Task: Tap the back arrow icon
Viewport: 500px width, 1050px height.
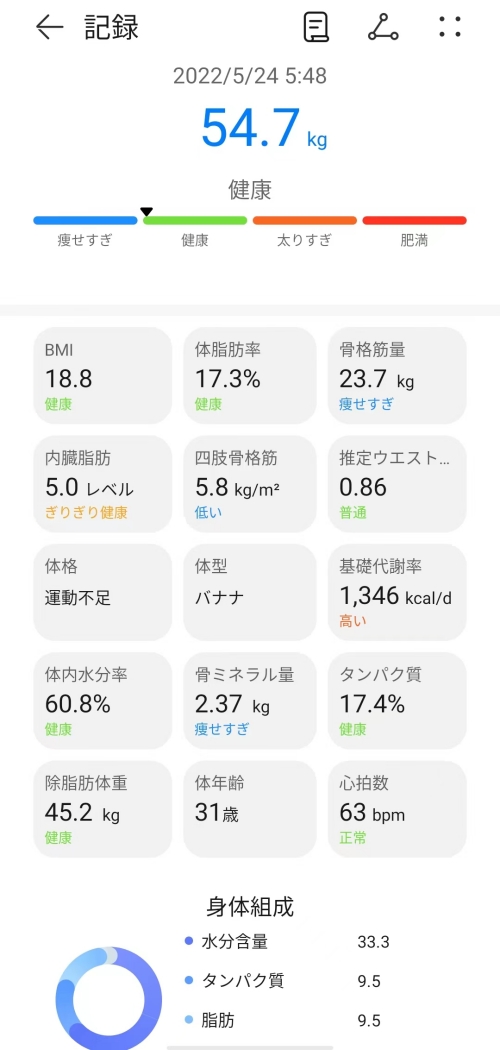Action: (x=50, y=27)
